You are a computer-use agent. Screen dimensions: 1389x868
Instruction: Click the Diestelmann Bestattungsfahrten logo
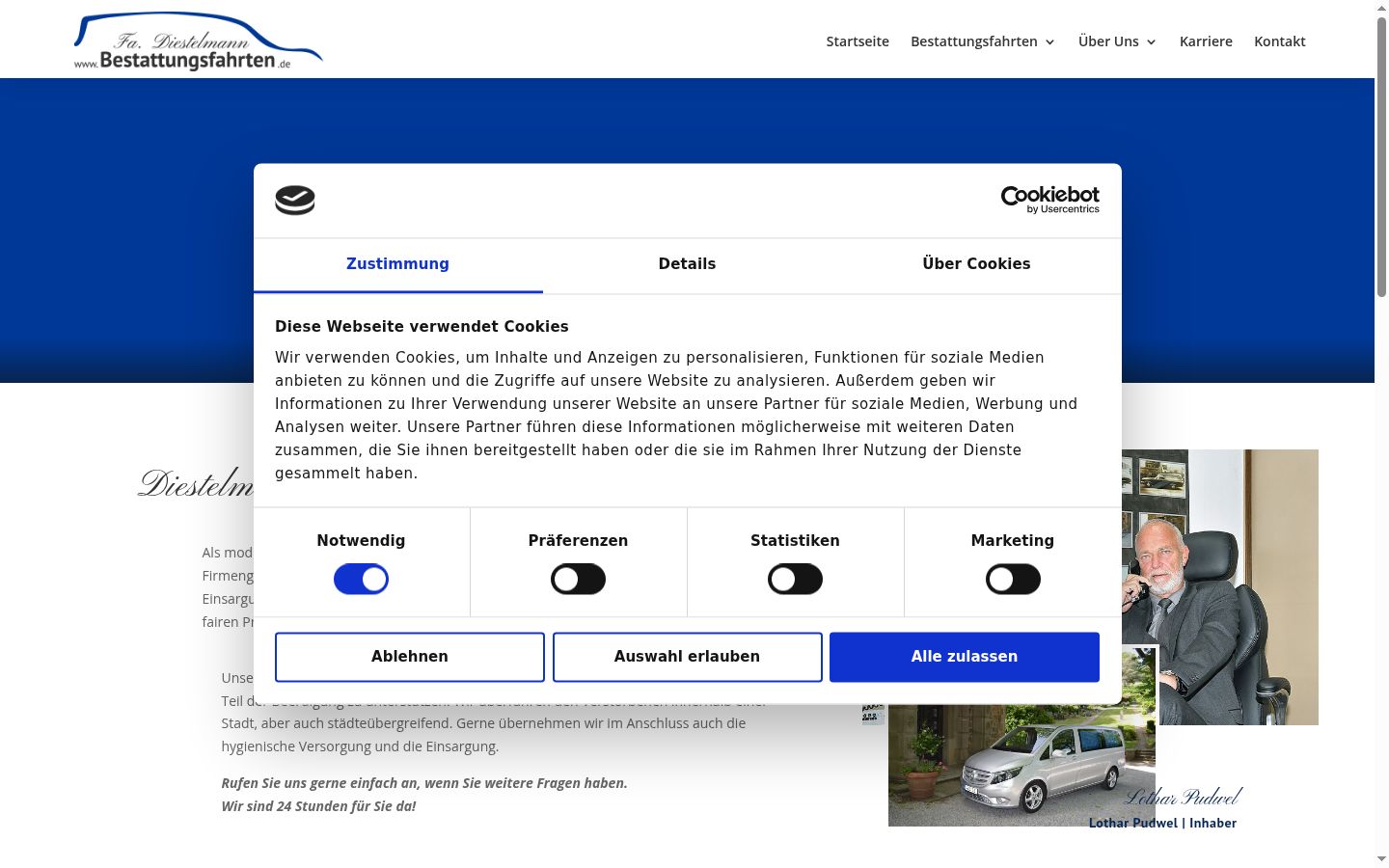[x=198, y=41]
